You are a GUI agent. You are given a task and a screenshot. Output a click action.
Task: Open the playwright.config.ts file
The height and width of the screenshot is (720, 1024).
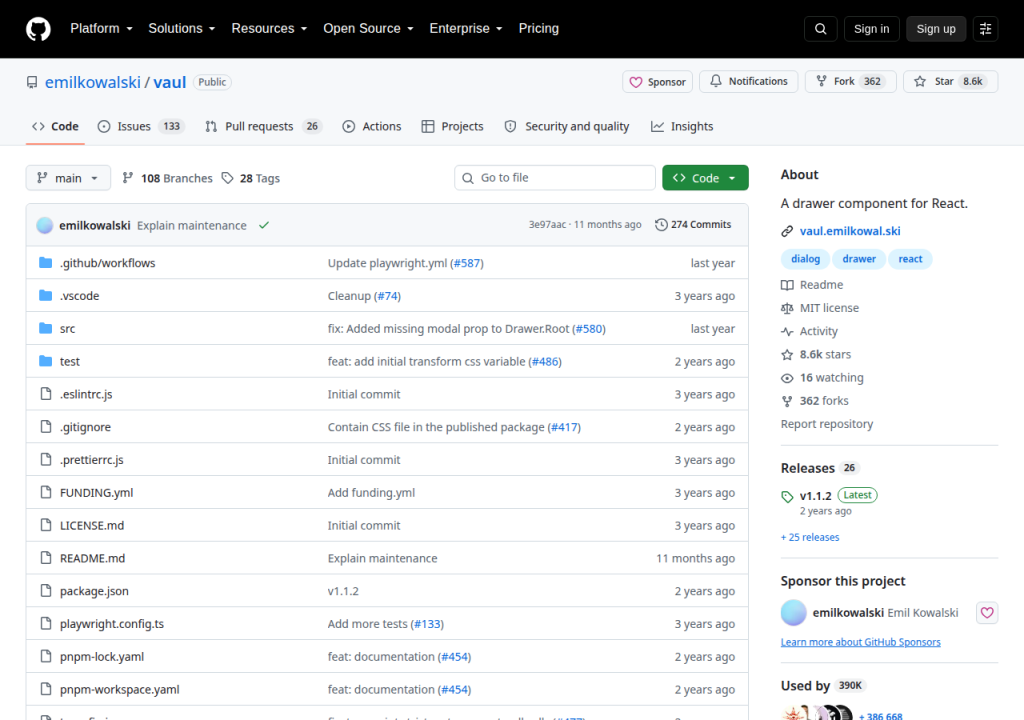pos(112,624)
